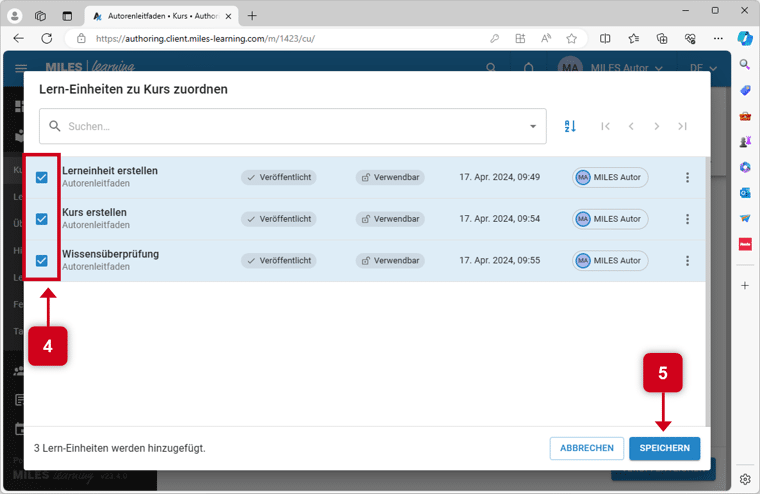Open more options for Wissensüberprüfung row
The width and height of the screenshot is (760, 494).
[x=687, y=260]
